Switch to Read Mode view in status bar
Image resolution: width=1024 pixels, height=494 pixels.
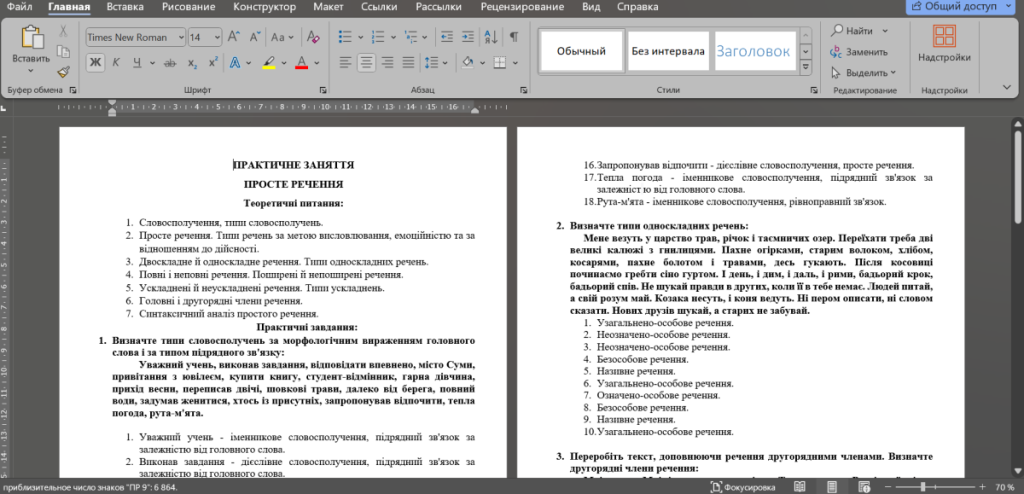(x=799, y=487)
